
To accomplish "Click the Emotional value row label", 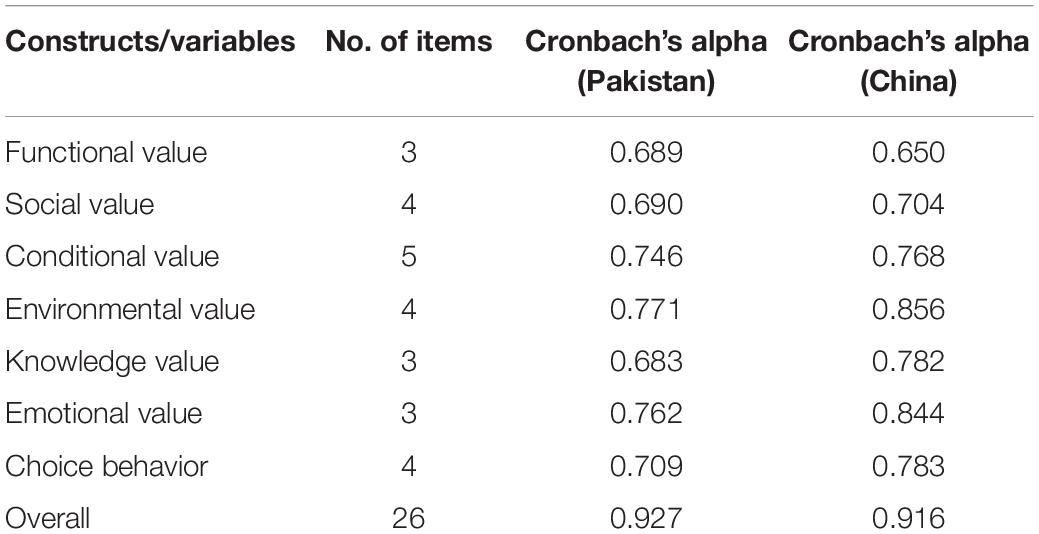I will 104,413.
